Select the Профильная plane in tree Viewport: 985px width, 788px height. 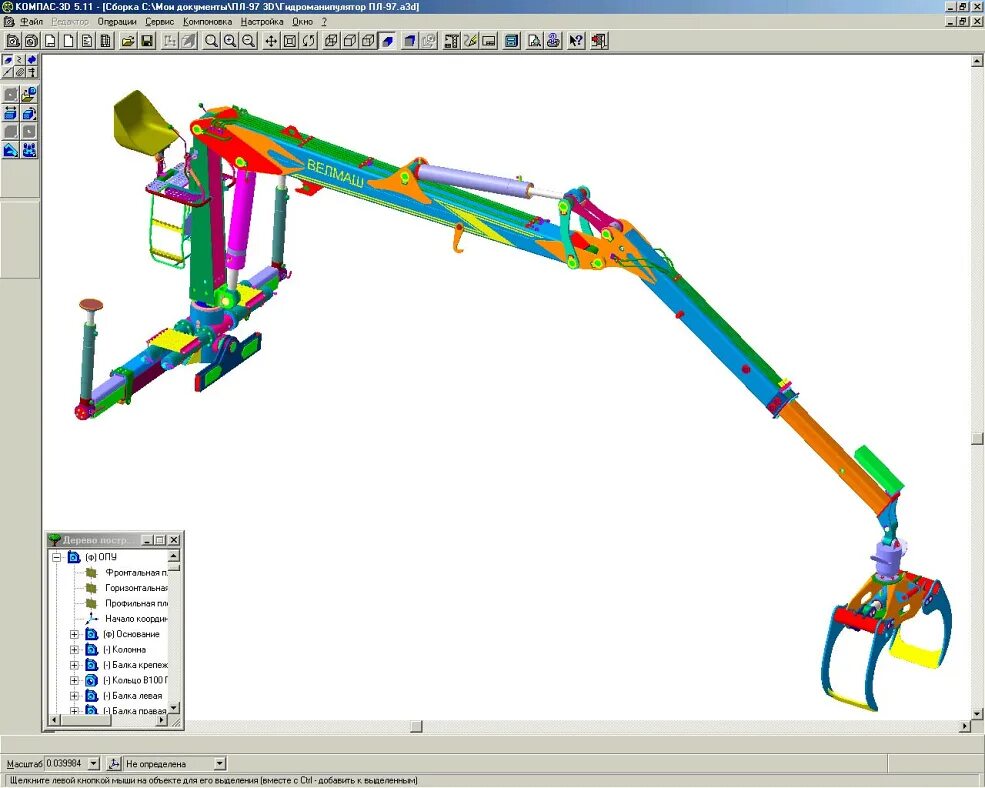click(x=136, y=604)
